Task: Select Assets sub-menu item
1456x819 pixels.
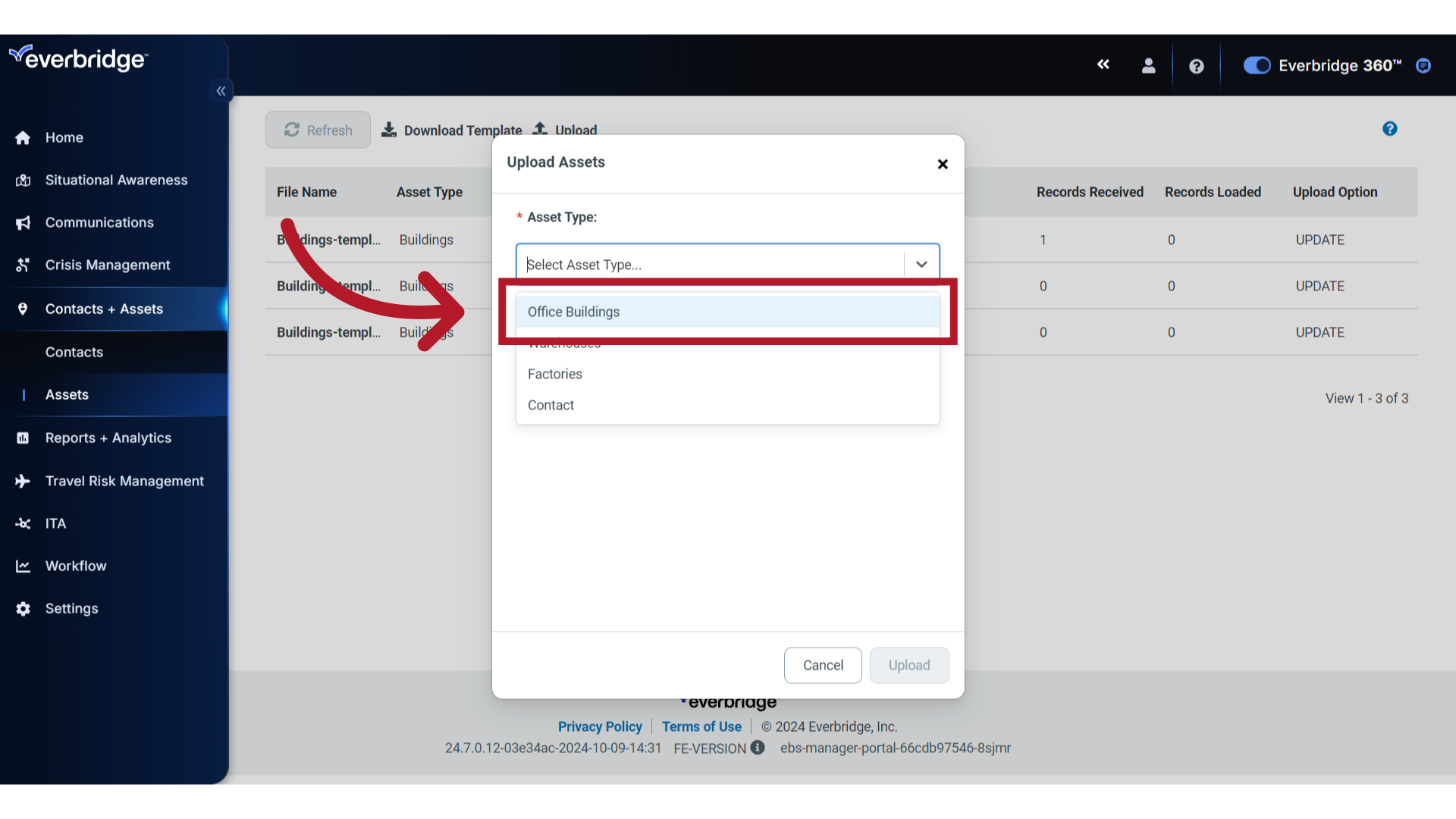Action: (x=66, y=394)
